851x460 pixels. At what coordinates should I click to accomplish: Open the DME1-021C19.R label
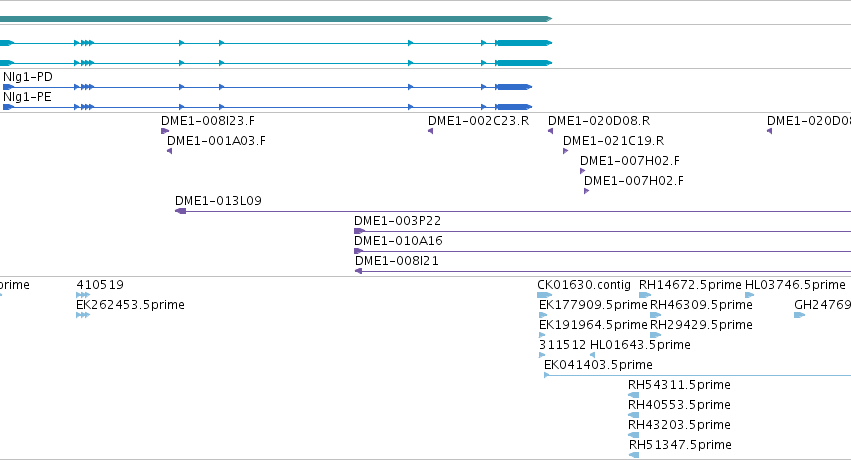[613, 141]
